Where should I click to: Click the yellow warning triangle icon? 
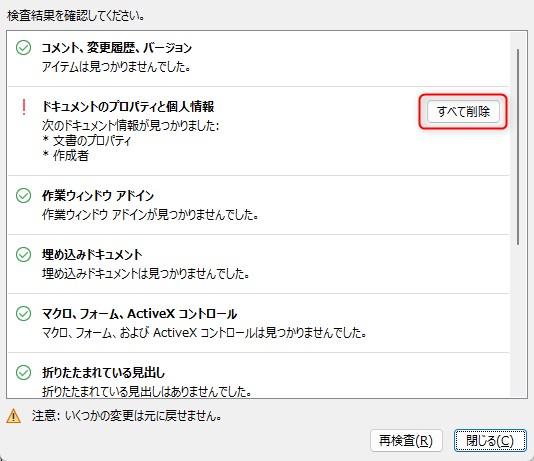coord(13,416)
